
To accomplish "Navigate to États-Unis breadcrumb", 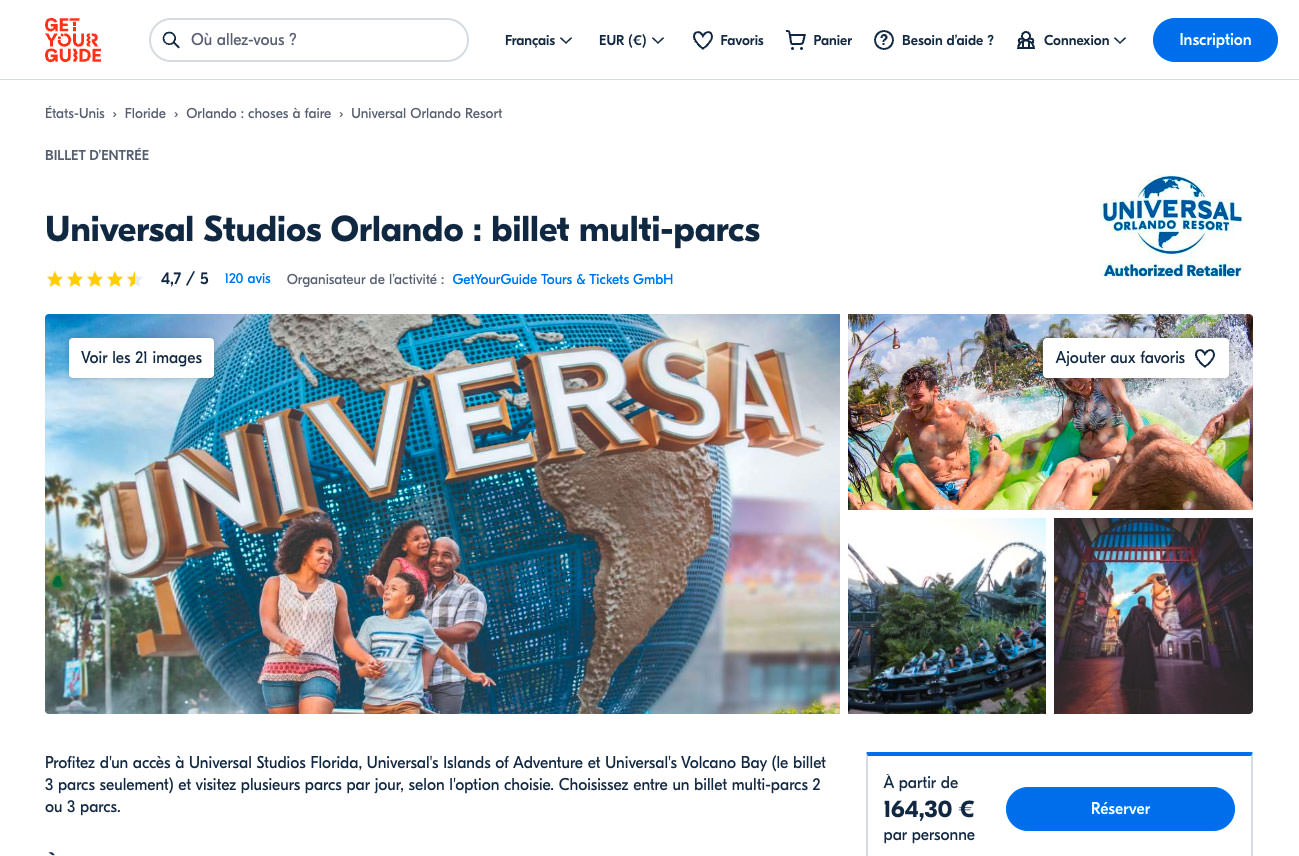I will point(75,113).
